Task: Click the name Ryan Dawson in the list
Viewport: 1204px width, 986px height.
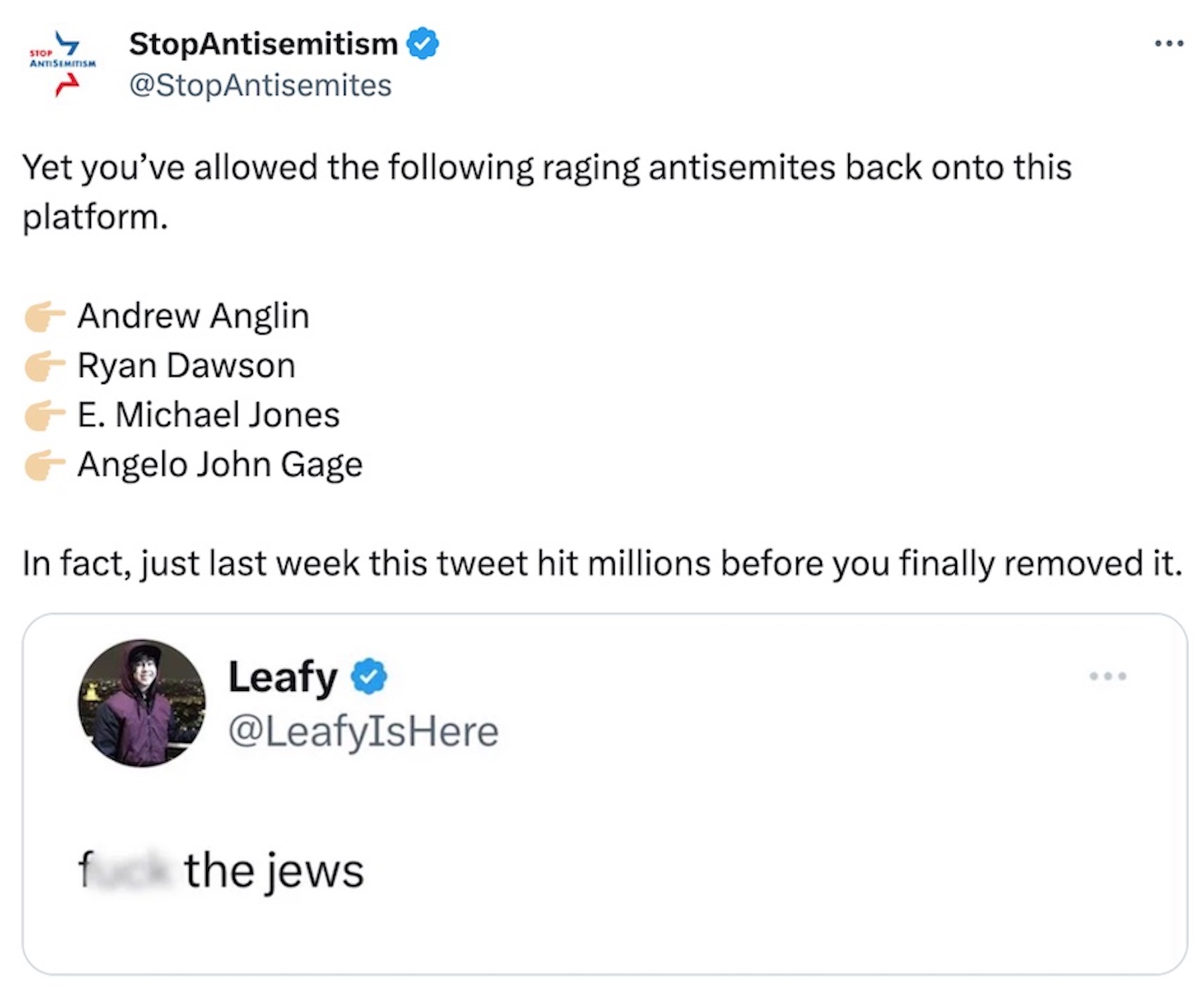Action: [187, 365]
